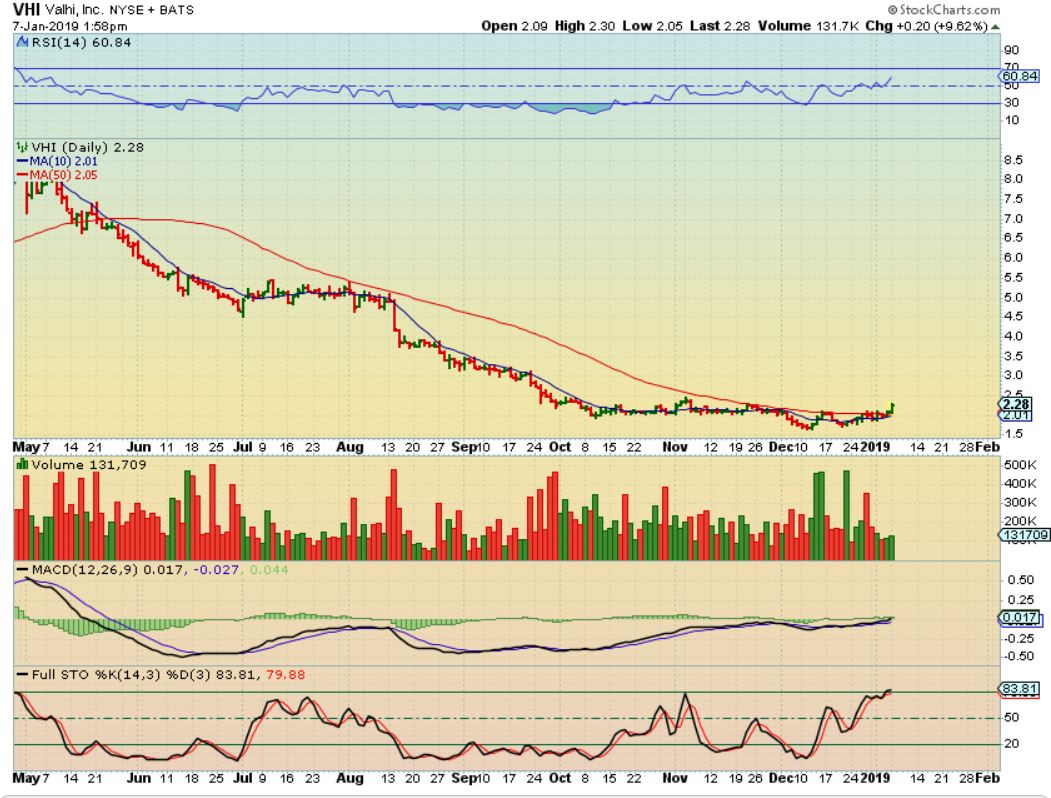1051x798 pixels.
Task: Click the 131709 volume axis tag
Action: (x=1024, y=535)
